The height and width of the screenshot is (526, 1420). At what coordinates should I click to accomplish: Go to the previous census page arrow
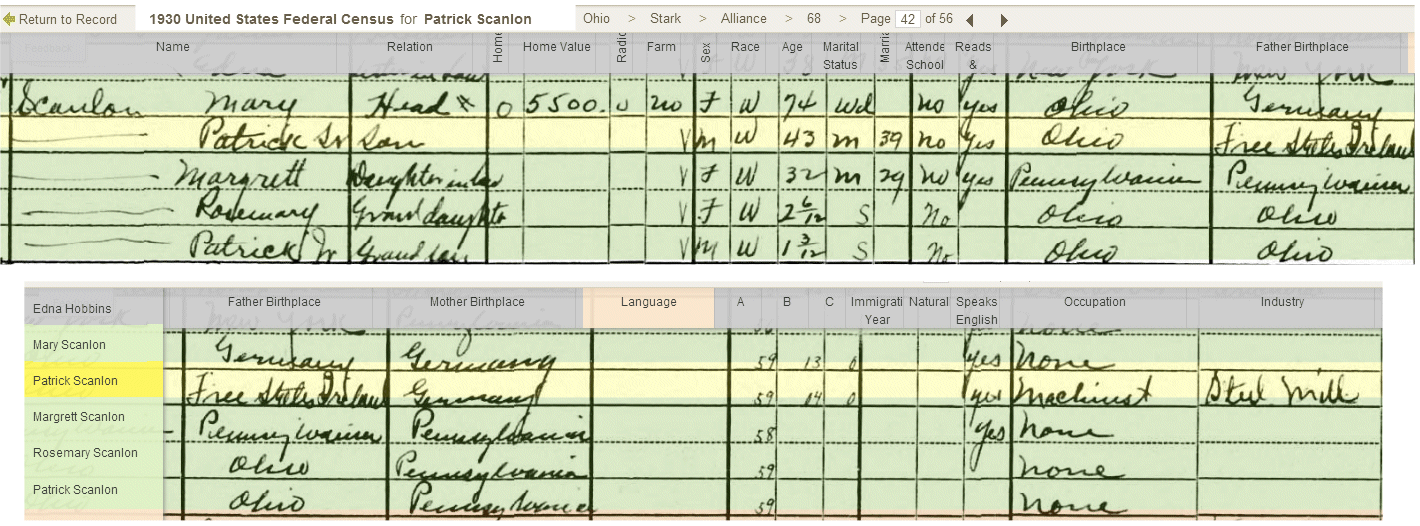(x=969, y=20)
